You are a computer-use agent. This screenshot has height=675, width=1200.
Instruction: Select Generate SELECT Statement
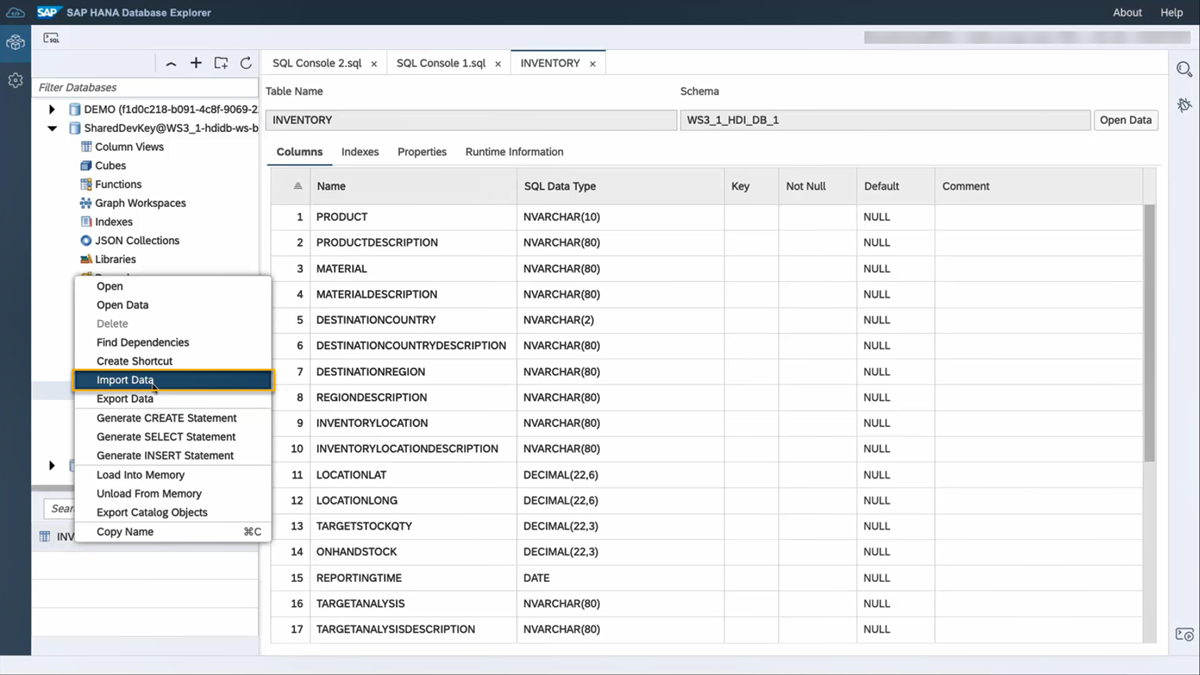[x=172, y=437]
